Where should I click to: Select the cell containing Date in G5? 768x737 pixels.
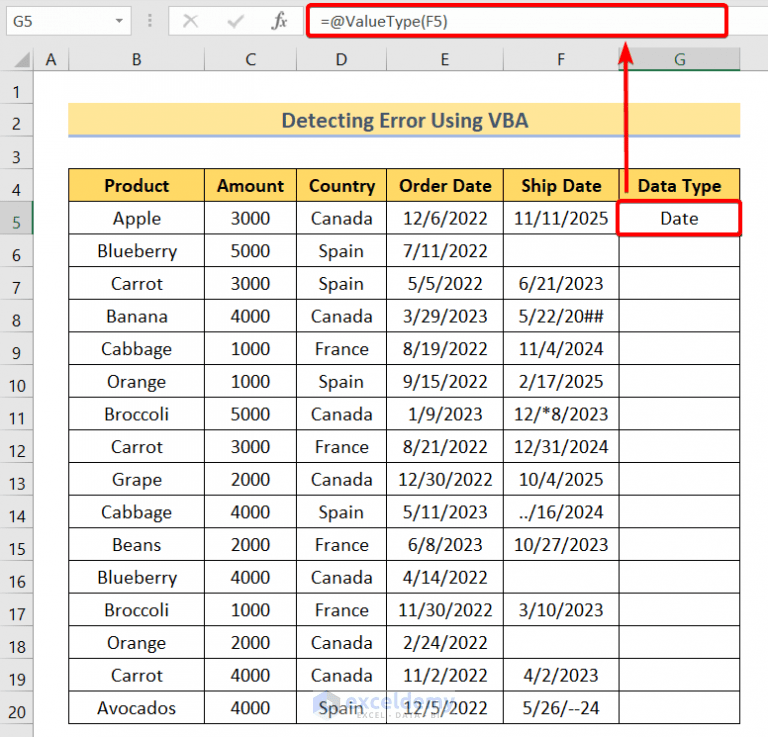[679, 218]
